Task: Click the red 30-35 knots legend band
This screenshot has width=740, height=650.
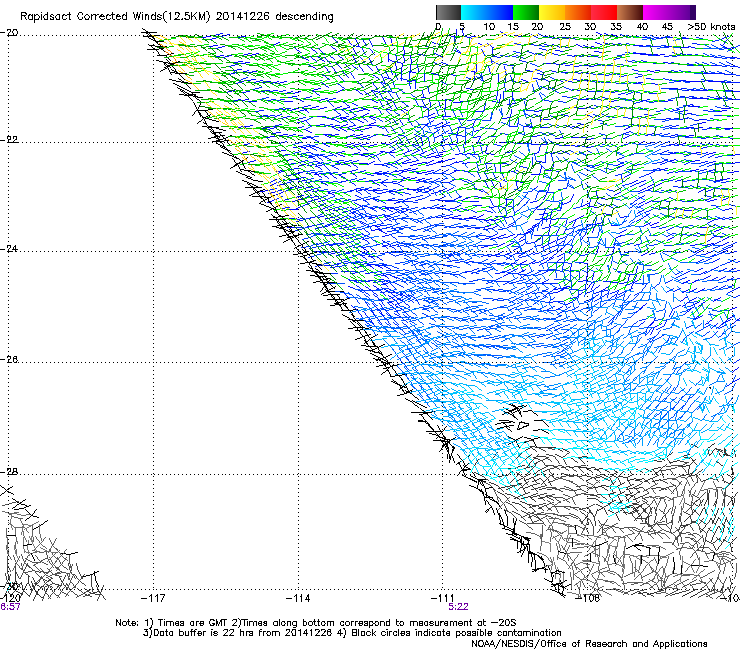Action: (604, 12)
